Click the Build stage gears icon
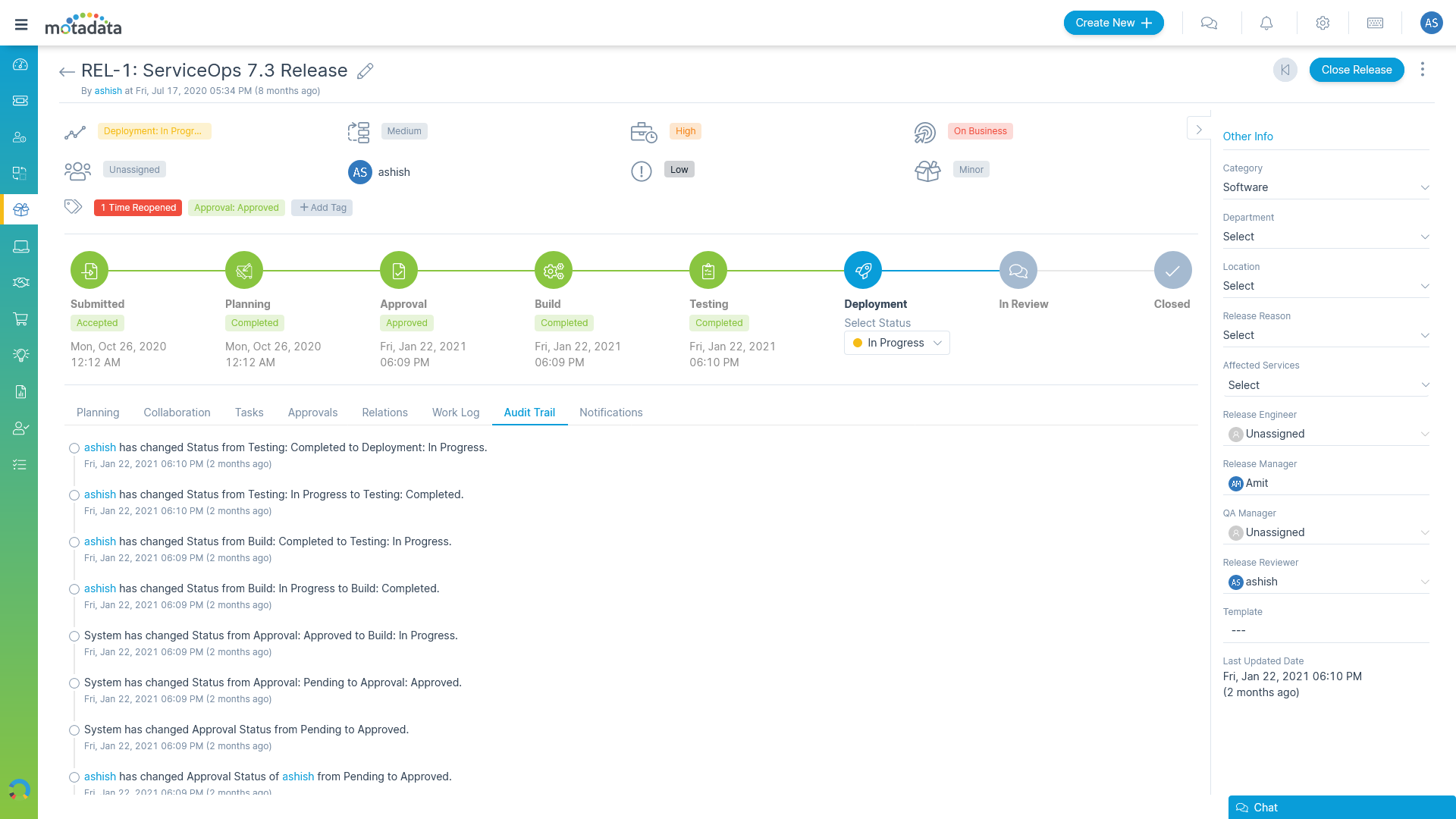 pos(554,270)
